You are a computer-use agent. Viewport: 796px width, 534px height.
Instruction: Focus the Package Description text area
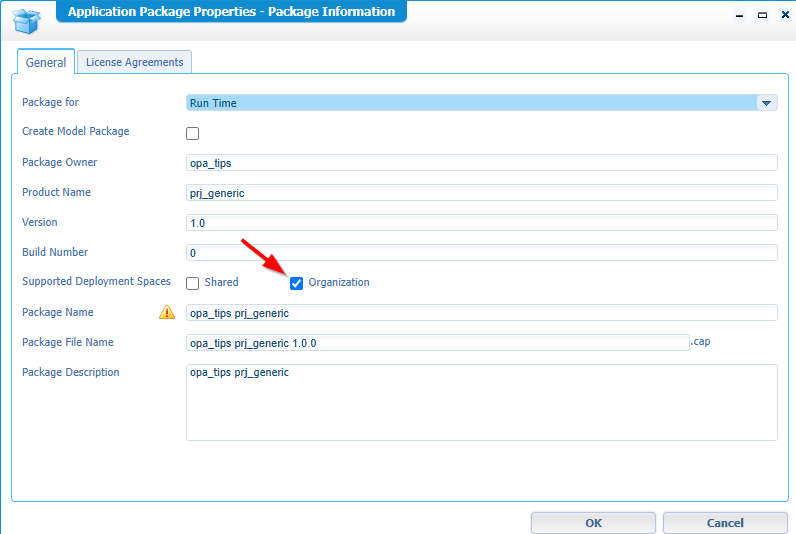pos(481,402)
